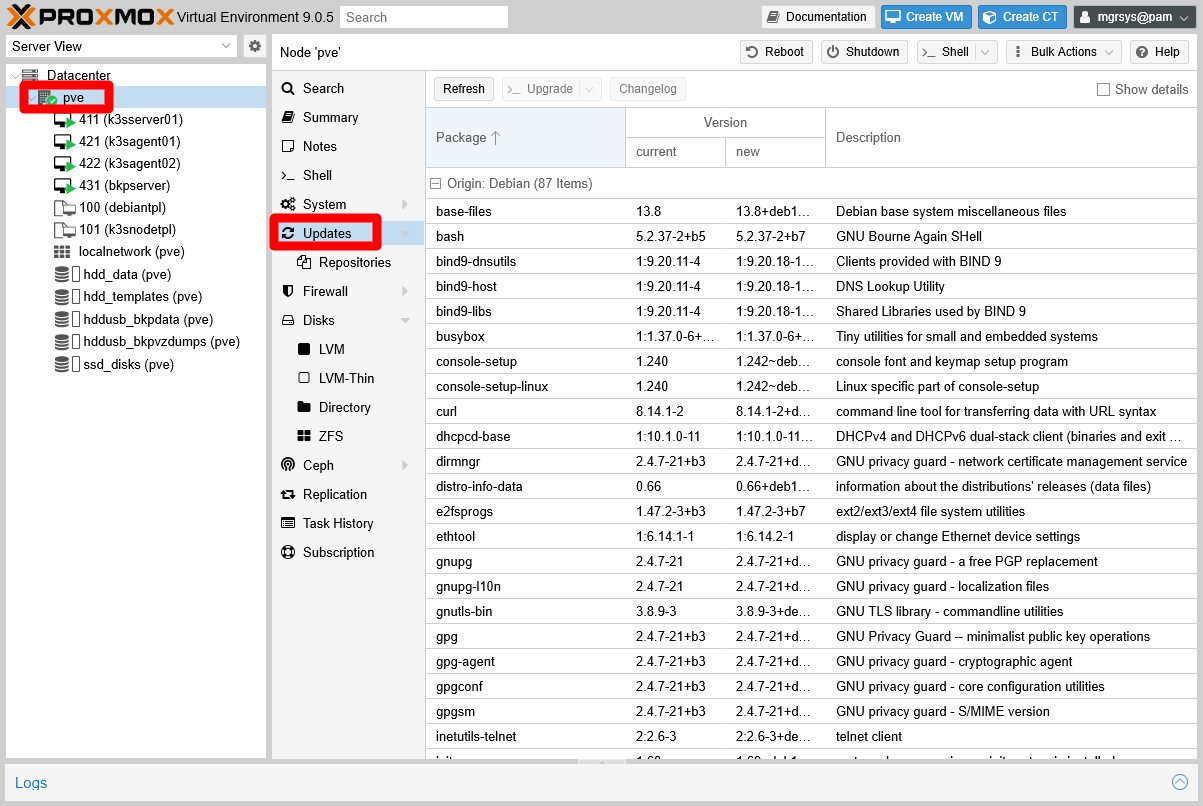Open the Bulk Actions menu

[x=1063, y=52]
